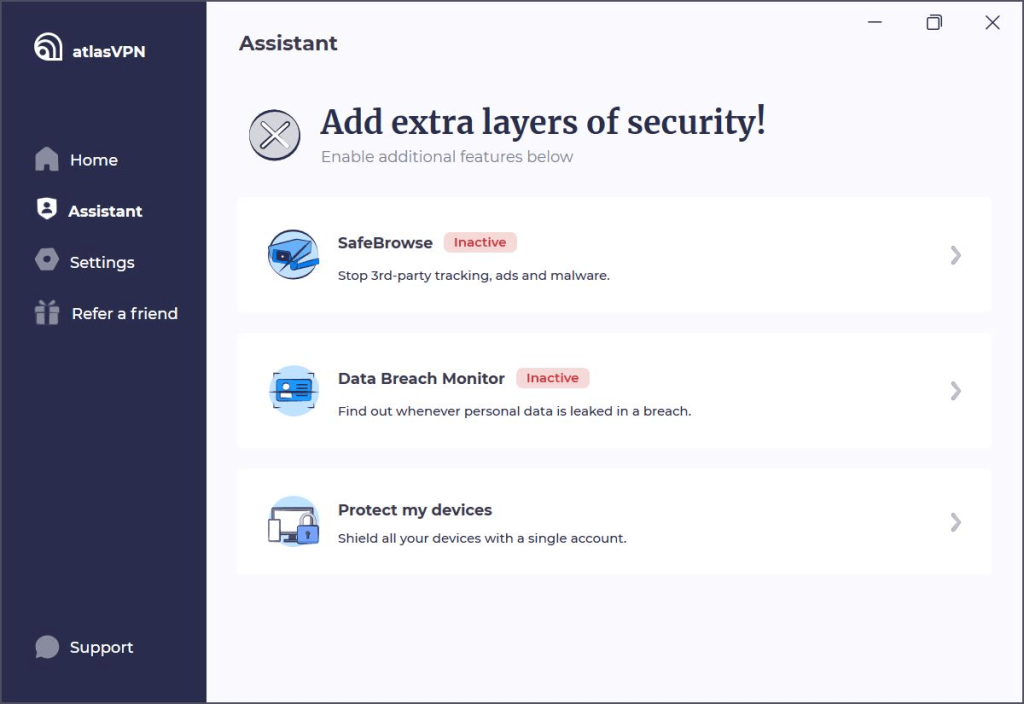The image size is (1024, 704).
Task: Click the Support chat bubble icon
Action: point(47,647)
